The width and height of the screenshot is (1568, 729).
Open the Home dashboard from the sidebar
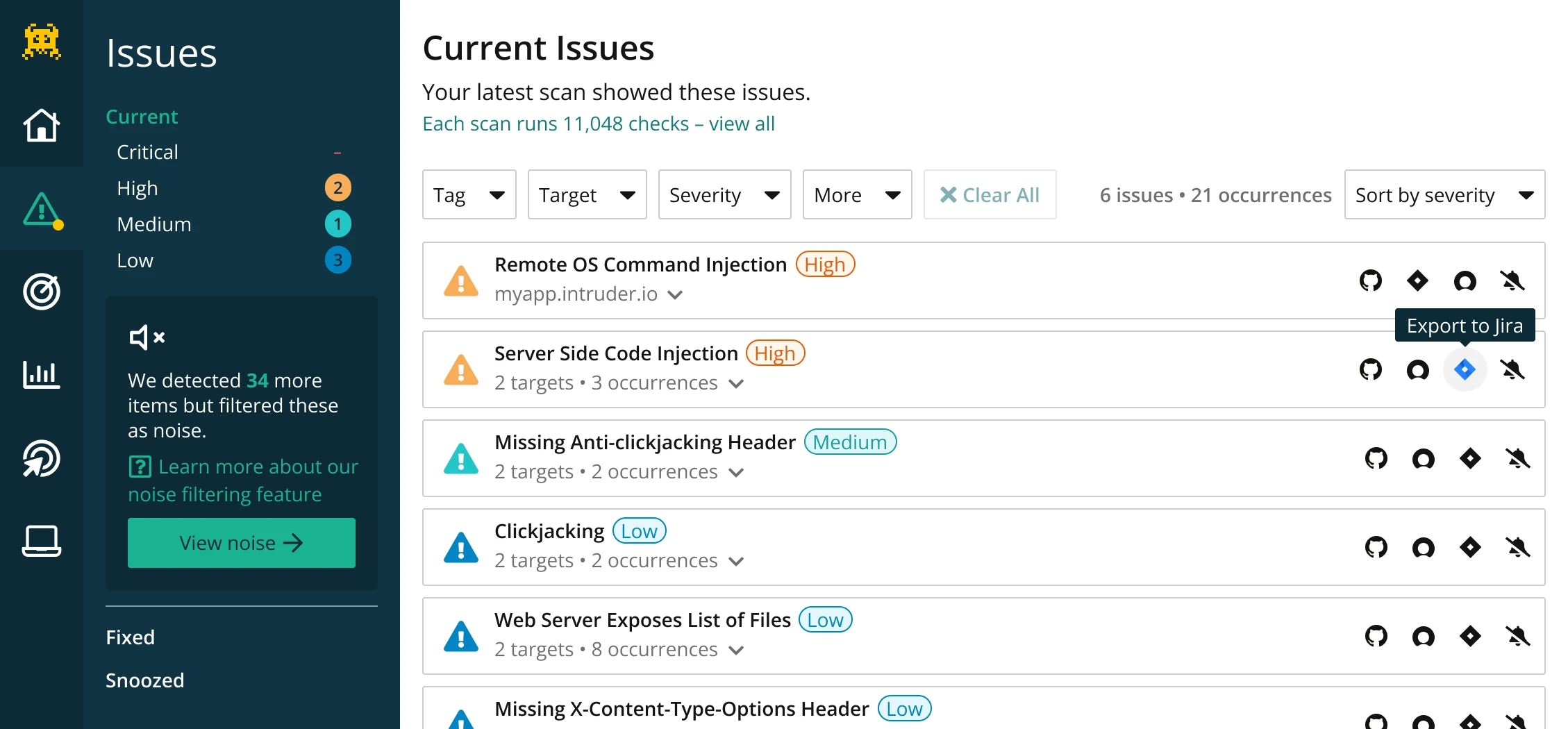(41, 126)
